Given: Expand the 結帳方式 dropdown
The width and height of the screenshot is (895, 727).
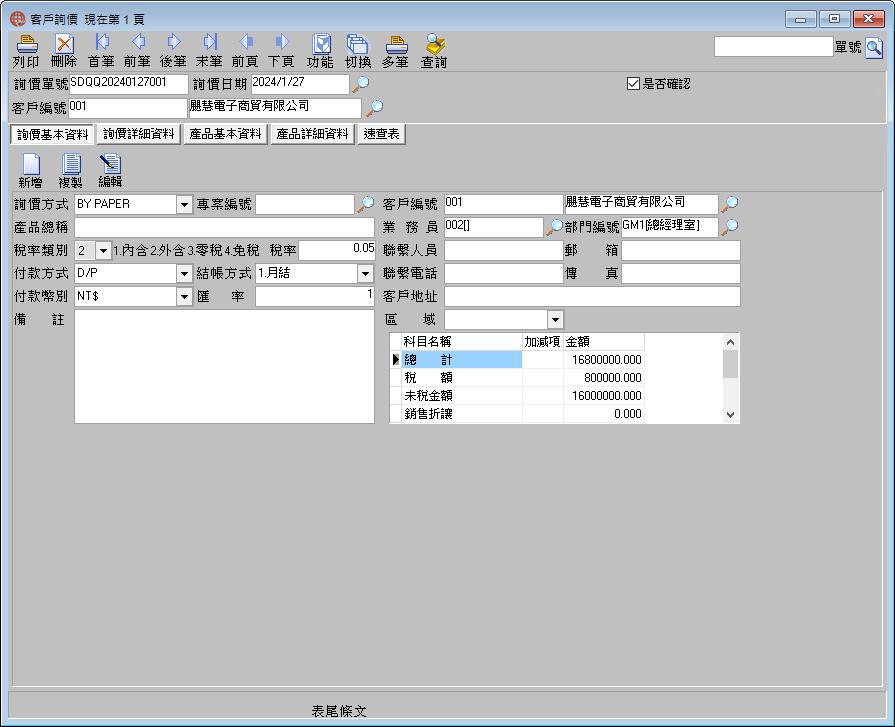Looking at the screenshot, I should (365, 273).
